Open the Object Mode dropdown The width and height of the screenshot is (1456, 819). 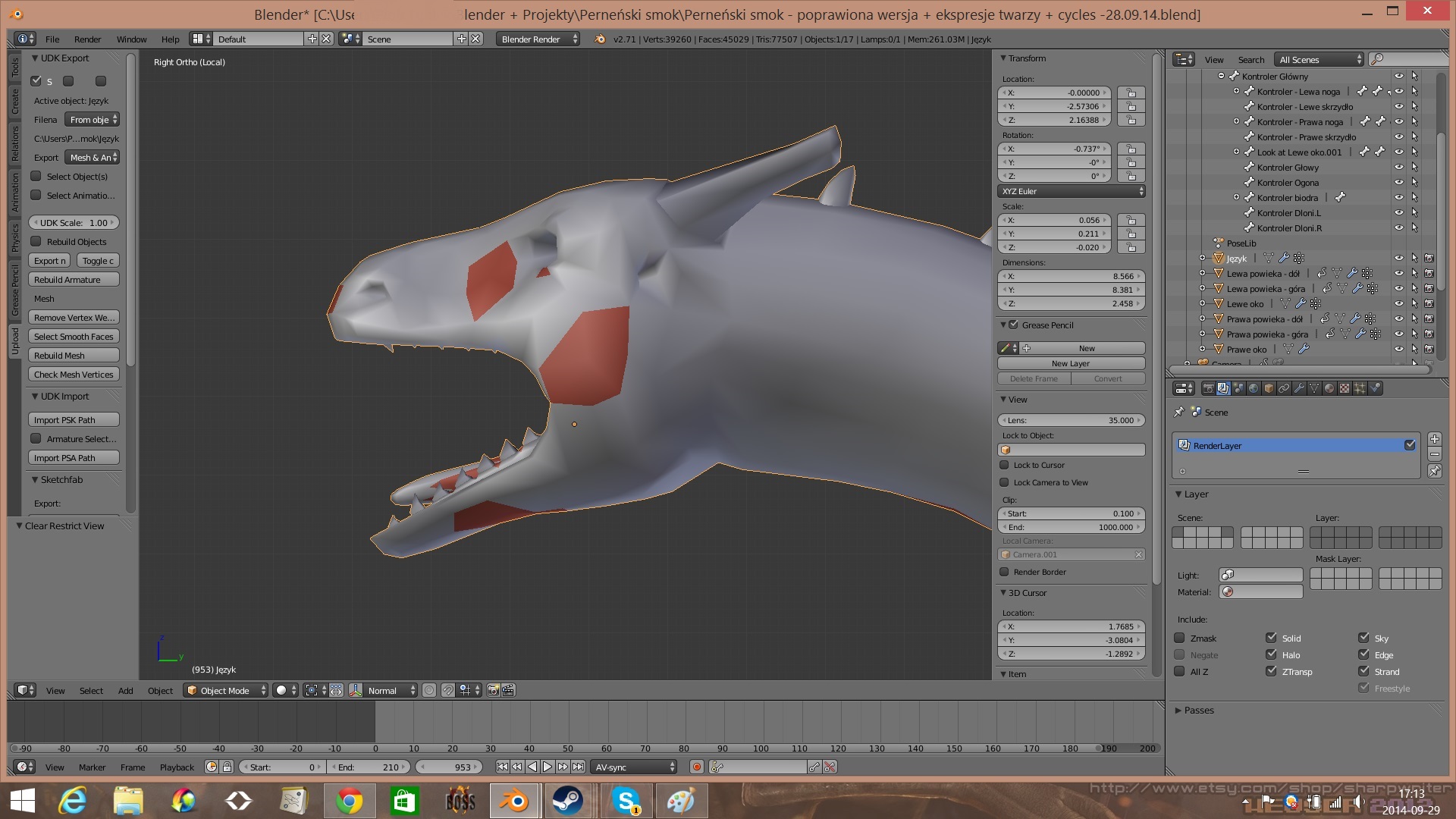click(x=226, y=690)
